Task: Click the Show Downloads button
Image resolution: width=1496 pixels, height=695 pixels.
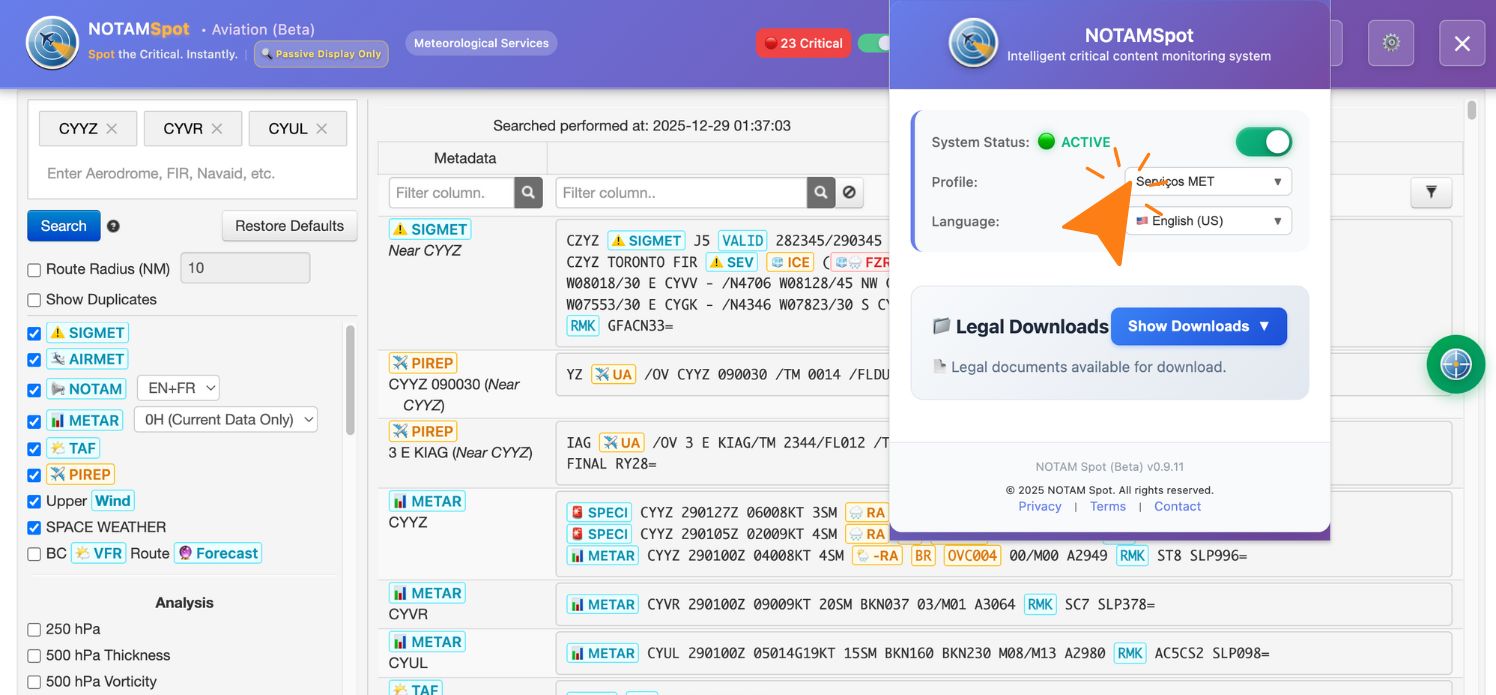Action: pyautogui.click(x=1198, y=326)
